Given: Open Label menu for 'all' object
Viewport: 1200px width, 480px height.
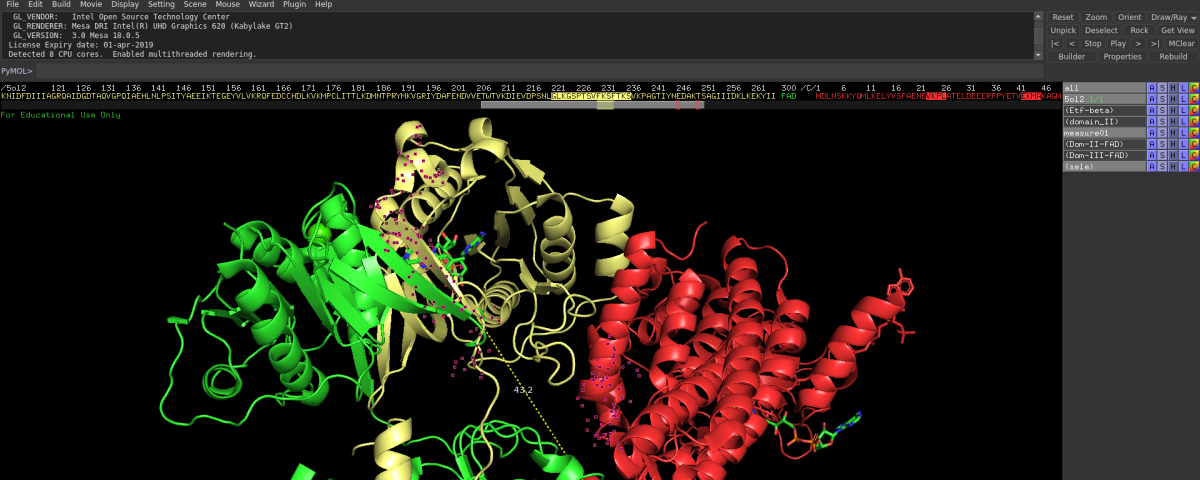Looking at the screenshot, I should pos(1184,88).
